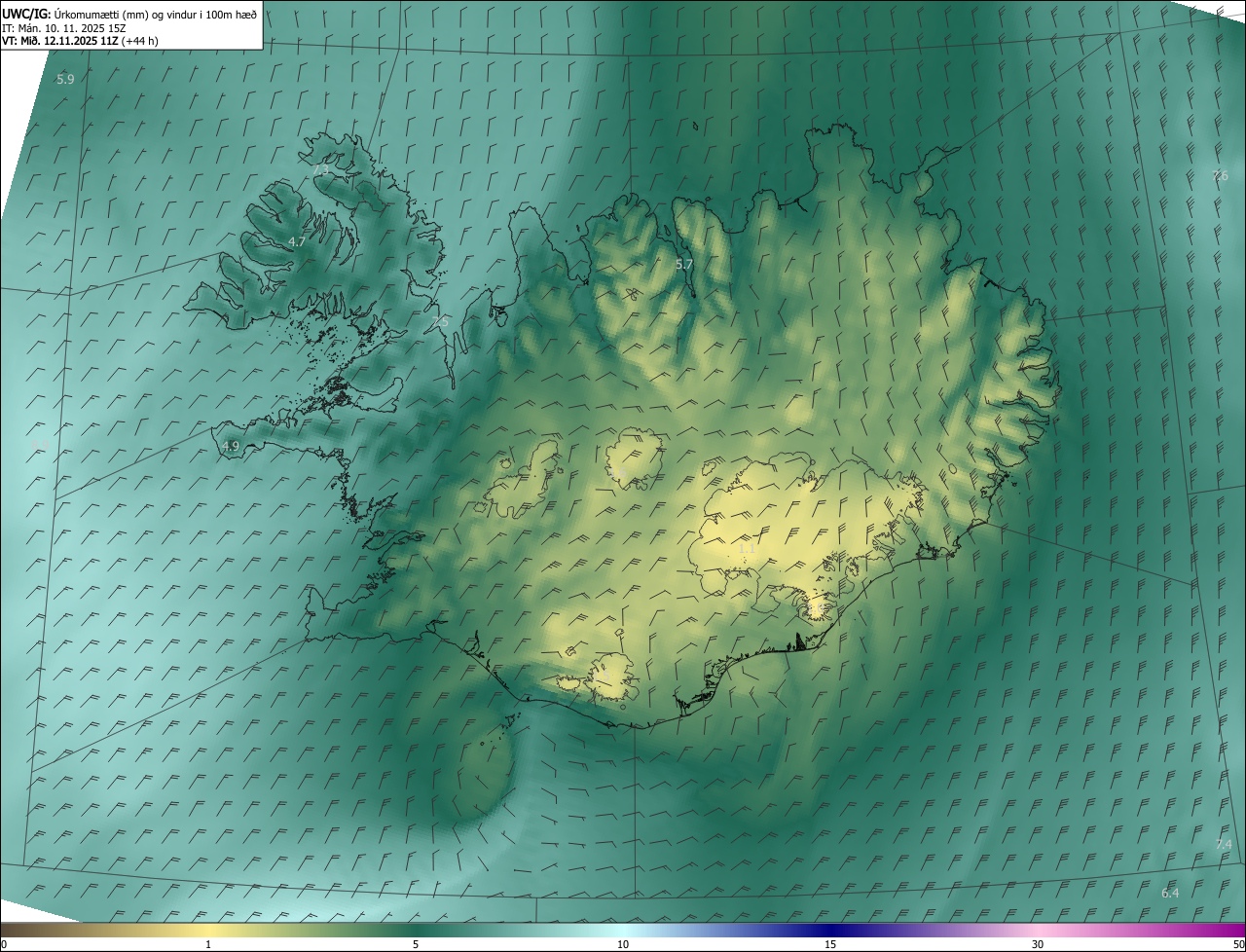Click the 7.5 value label on map
Screen dimensions: 1246x952
pyautogui.click(x=440, y=322)
